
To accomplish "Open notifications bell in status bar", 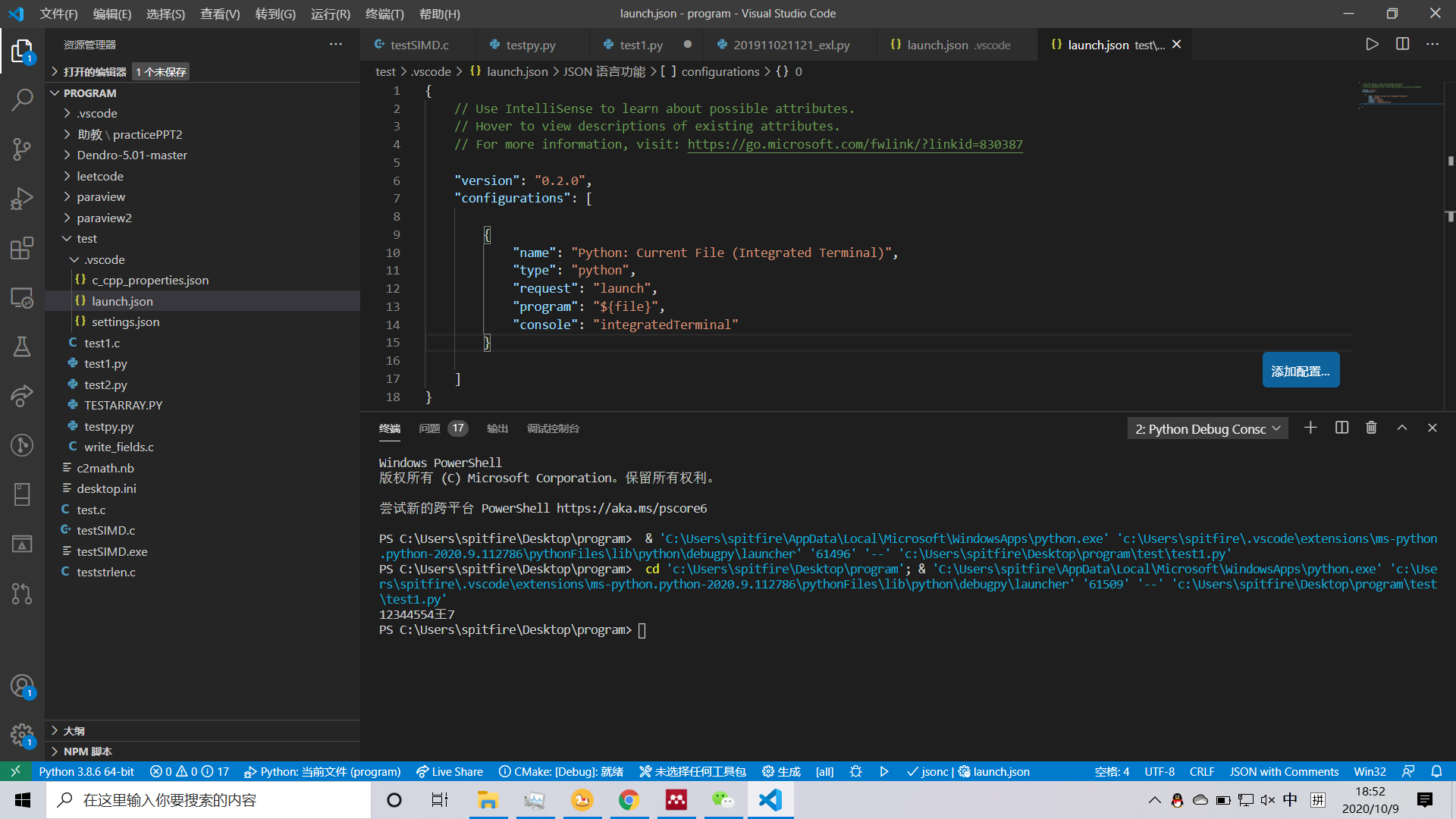I will coord(1436,771).
